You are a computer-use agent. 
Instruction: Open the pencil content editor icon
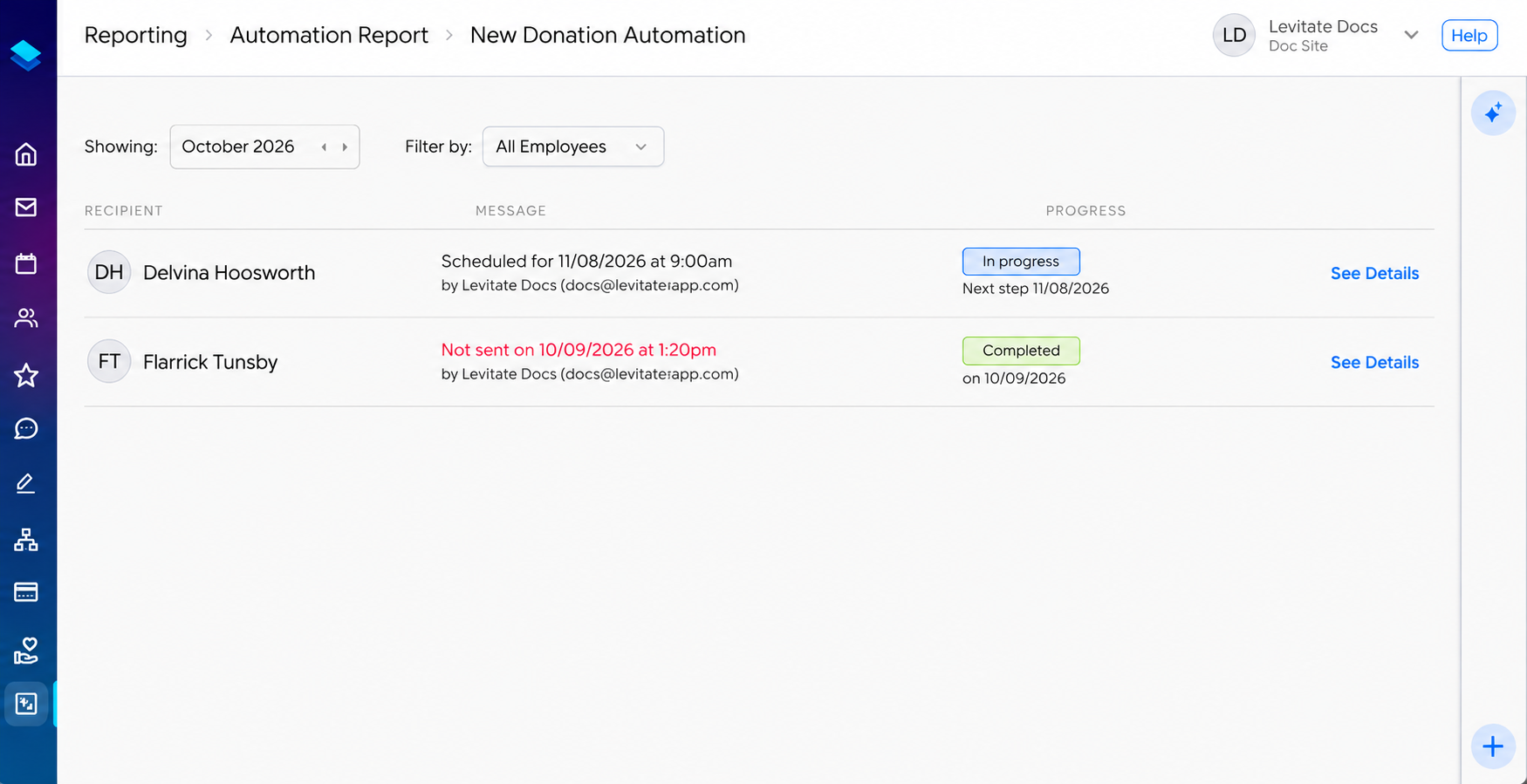[x=26, y=483]
